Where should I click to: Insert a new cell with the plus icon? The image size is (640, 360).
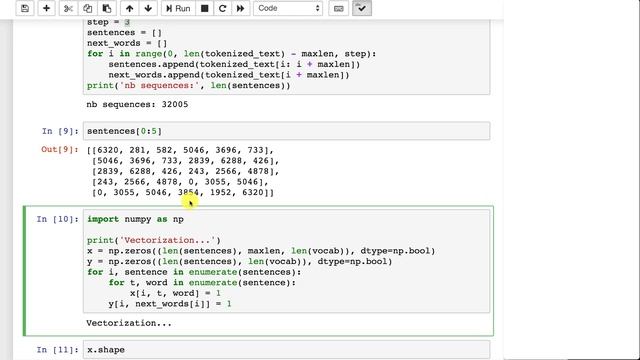pyautogui.click(x=47, y=8)
